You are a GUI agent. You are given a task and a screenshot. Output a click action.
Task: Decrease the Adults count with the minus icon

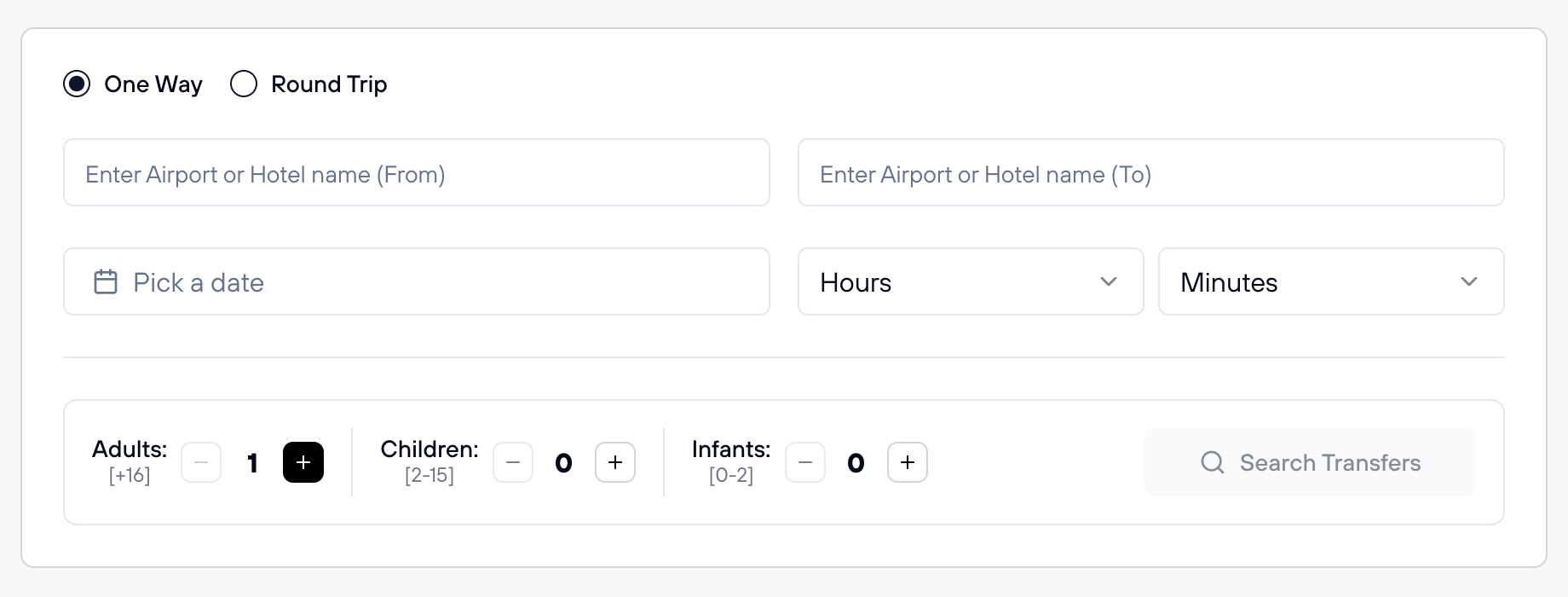point(201,462)
